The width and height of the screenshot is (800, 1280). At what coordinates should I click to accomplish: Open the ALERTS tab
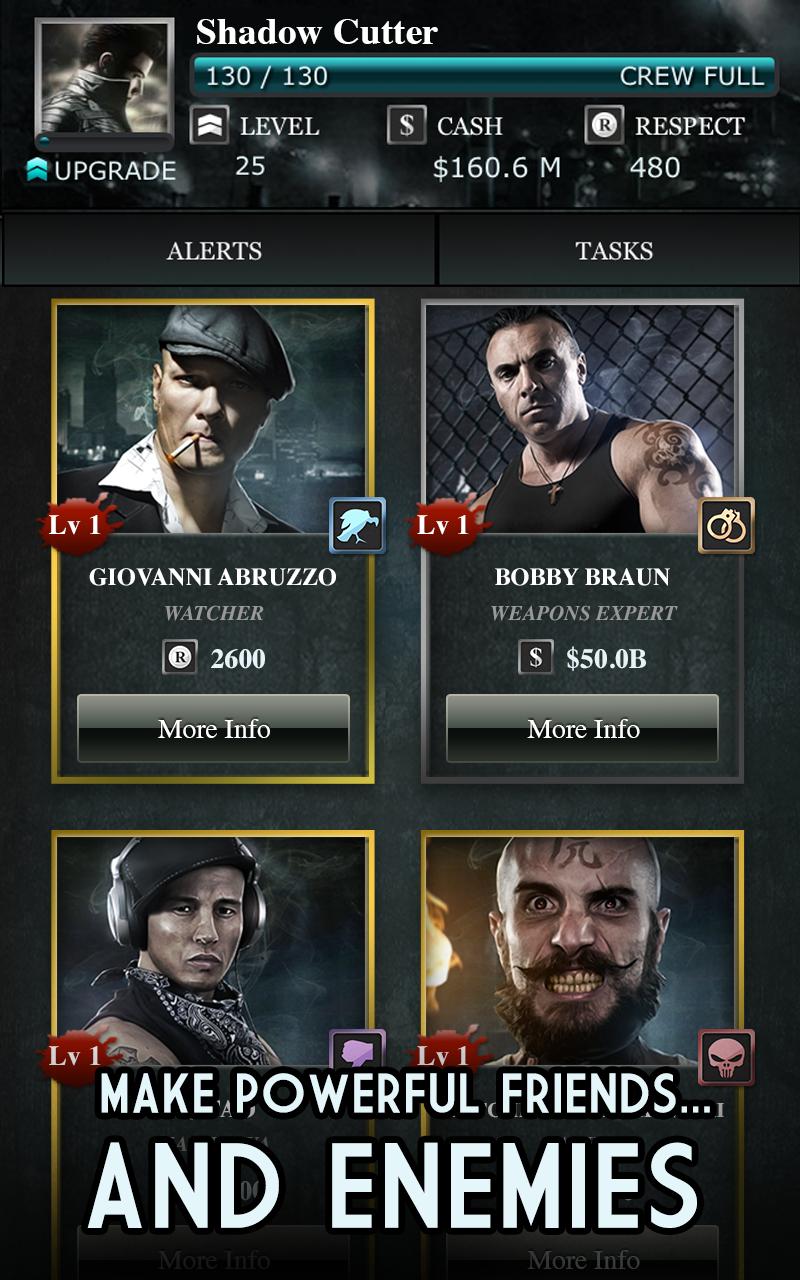(215, 250)
